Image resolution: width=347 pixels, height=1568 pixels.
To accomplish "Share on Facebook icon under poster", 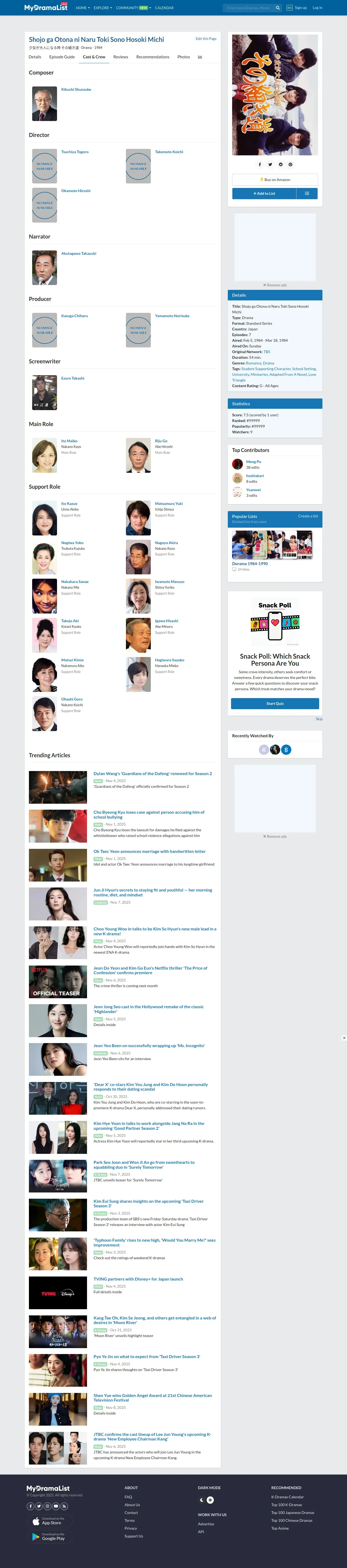I will [260, 164].
